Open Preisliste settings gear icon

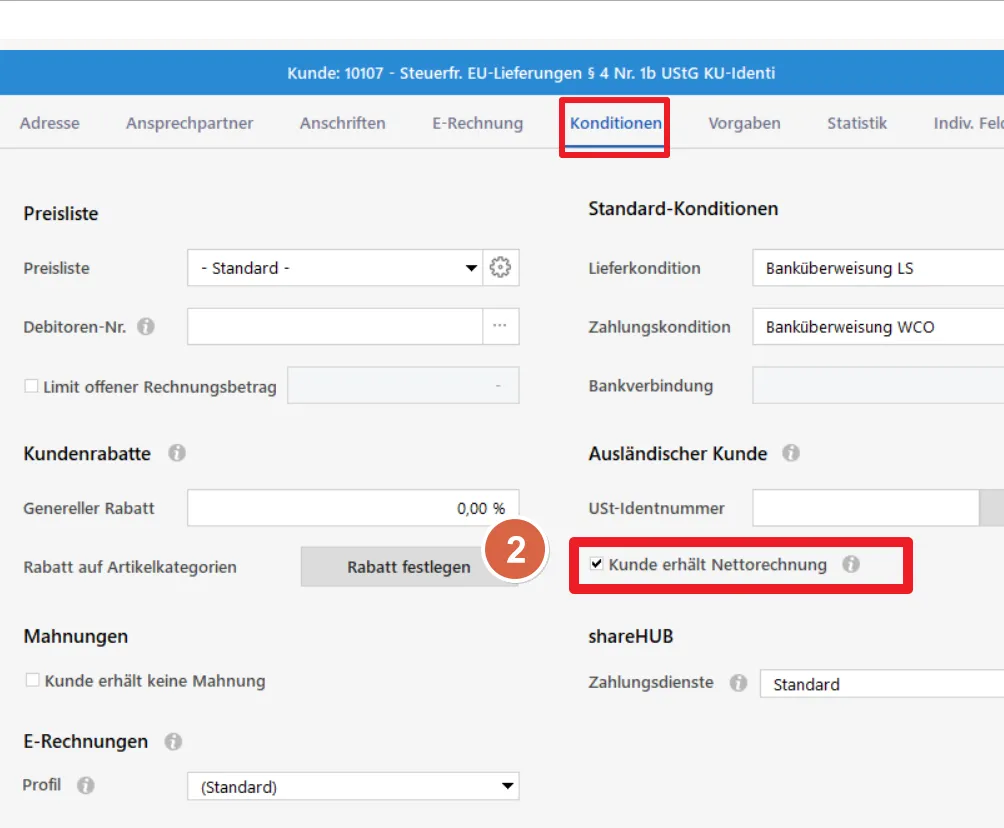pos(501,268)
